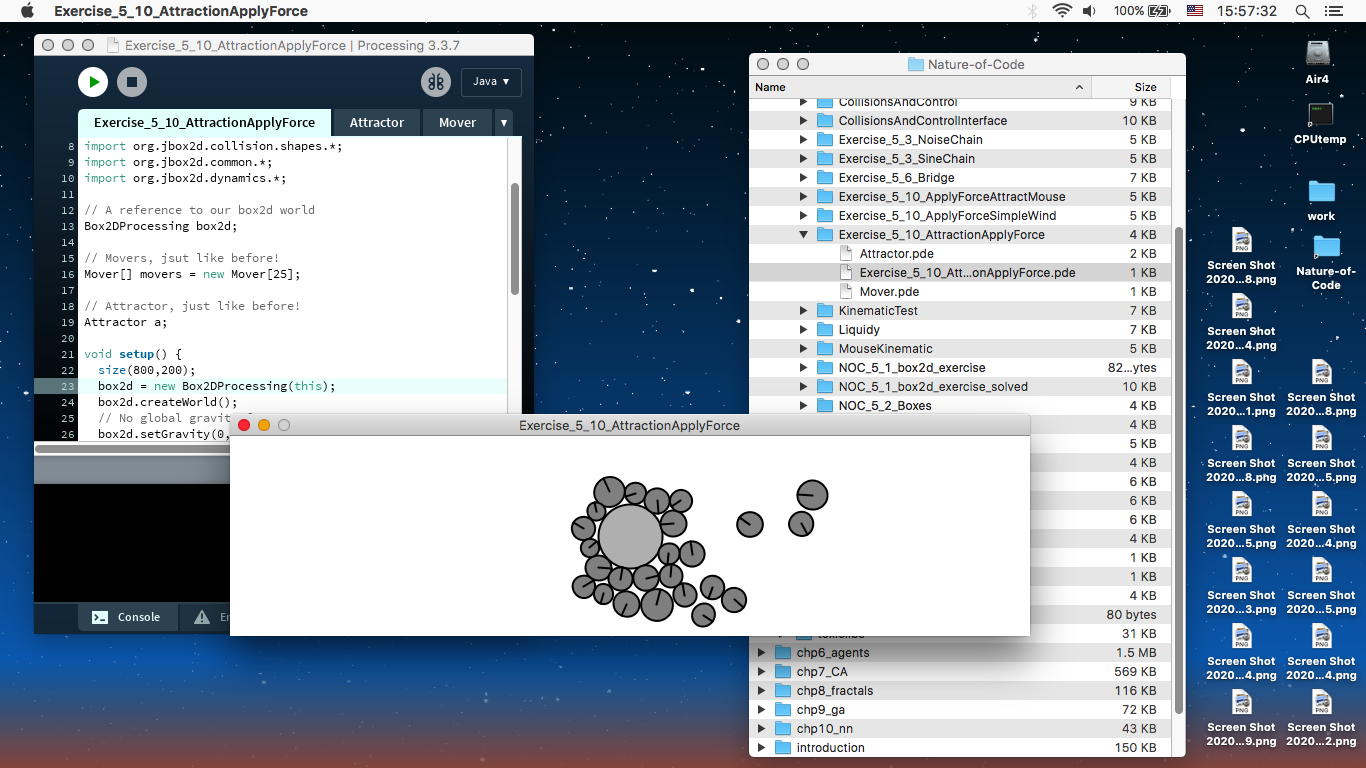The width and height of the screenshot is (1366, 768).
Task: Expand the Liquidy folder
Action: tap(803, 330)
